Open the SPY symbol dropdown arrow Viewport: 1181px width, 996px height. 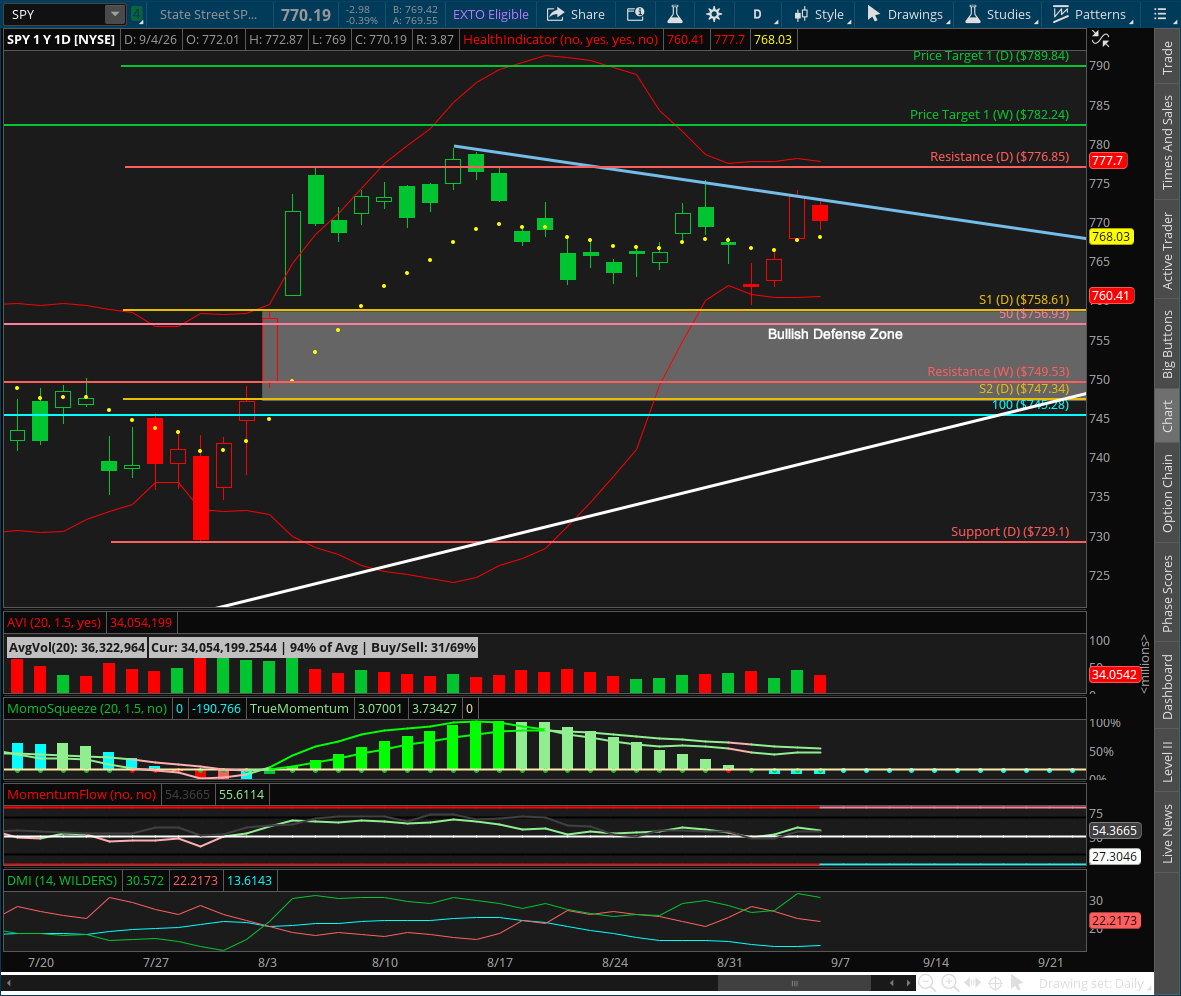coord(114,14)
